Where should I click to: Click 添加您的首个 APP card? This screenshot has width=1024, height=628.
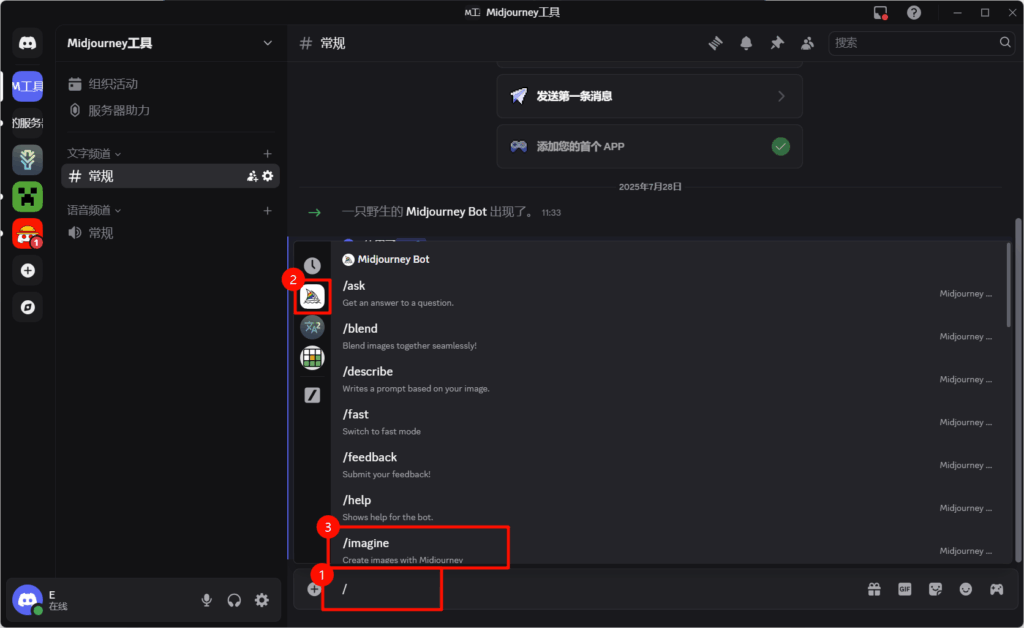pyautogui.click(x=649, y=146)
